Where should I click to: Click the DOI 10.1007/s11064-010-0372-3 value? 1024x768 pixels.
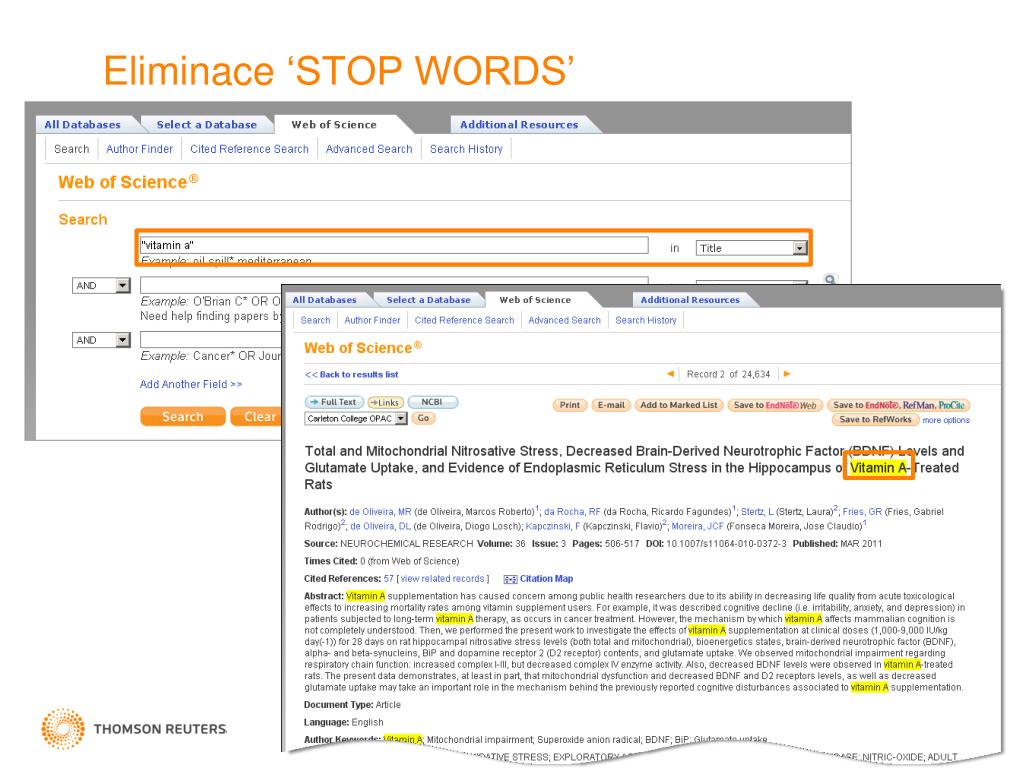[726, 543]
